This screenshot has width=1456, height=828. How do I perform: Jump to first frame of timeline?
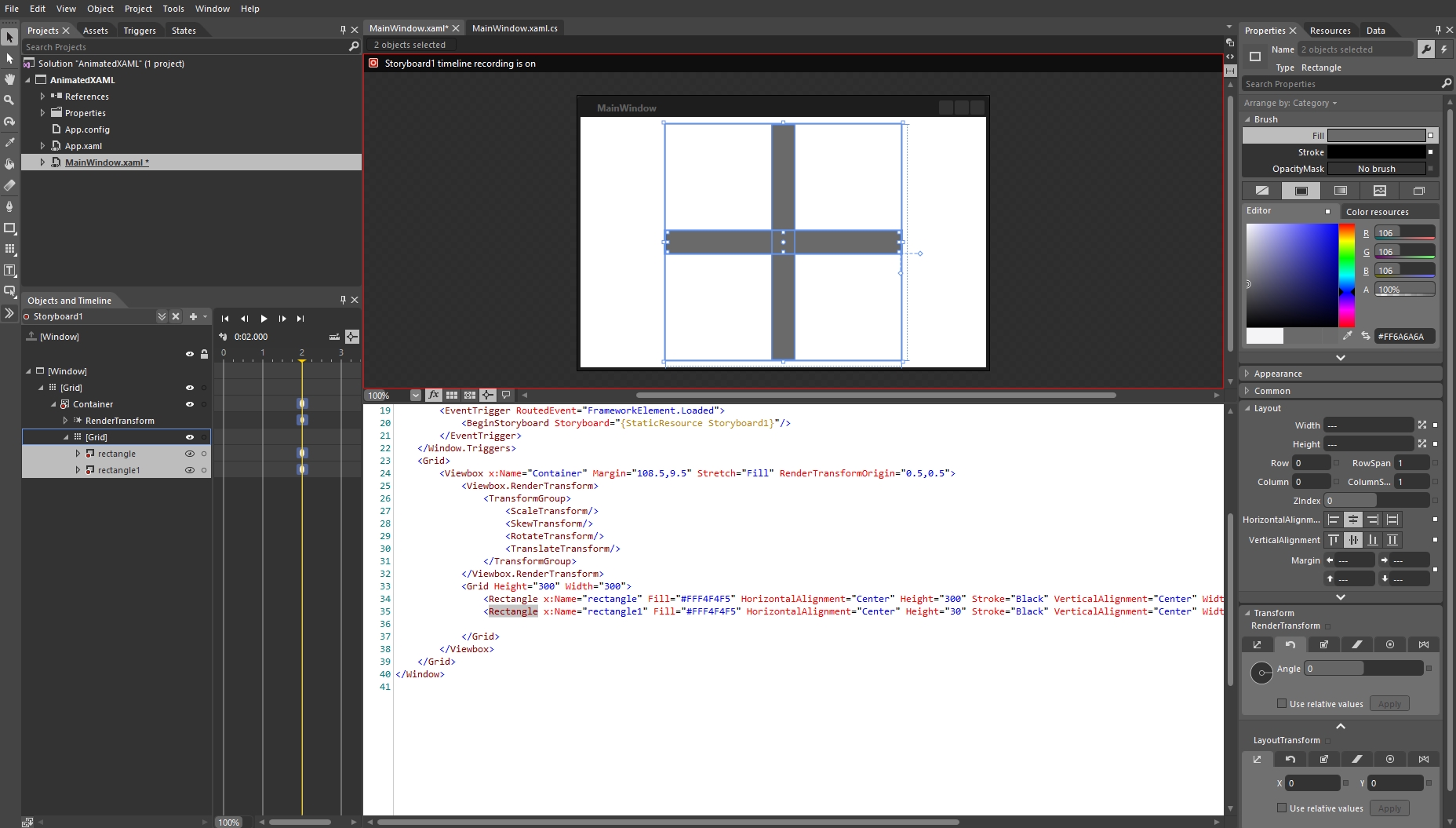click(225, 319)
